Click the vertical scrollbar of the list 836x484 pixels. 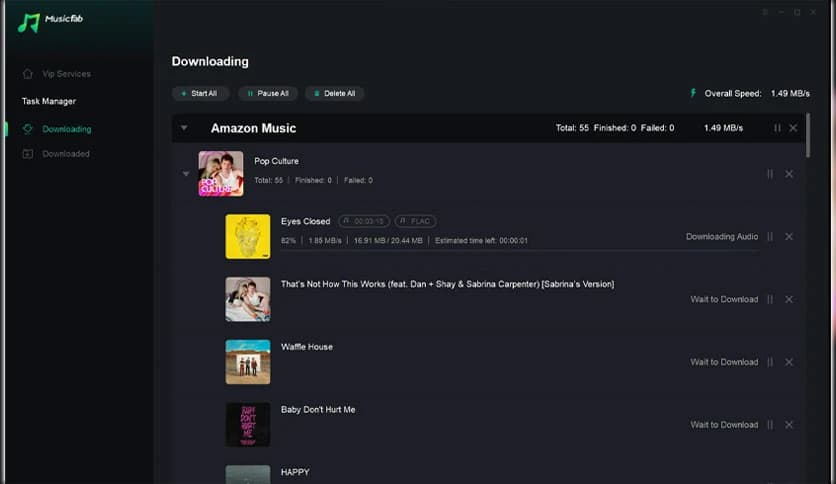[x=808, y=136]
